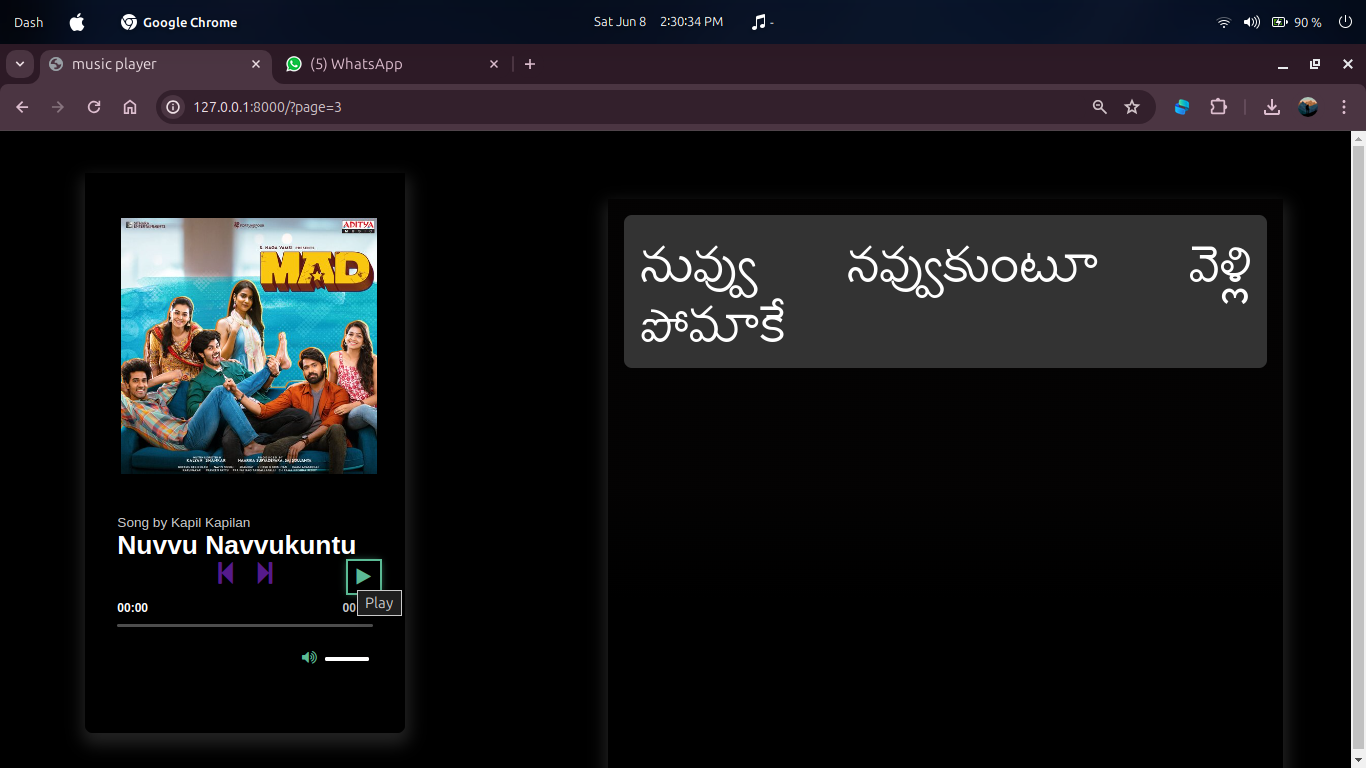
Task: Click the 'Song by Kapil Kapilan' text
Action: (184, 522)
